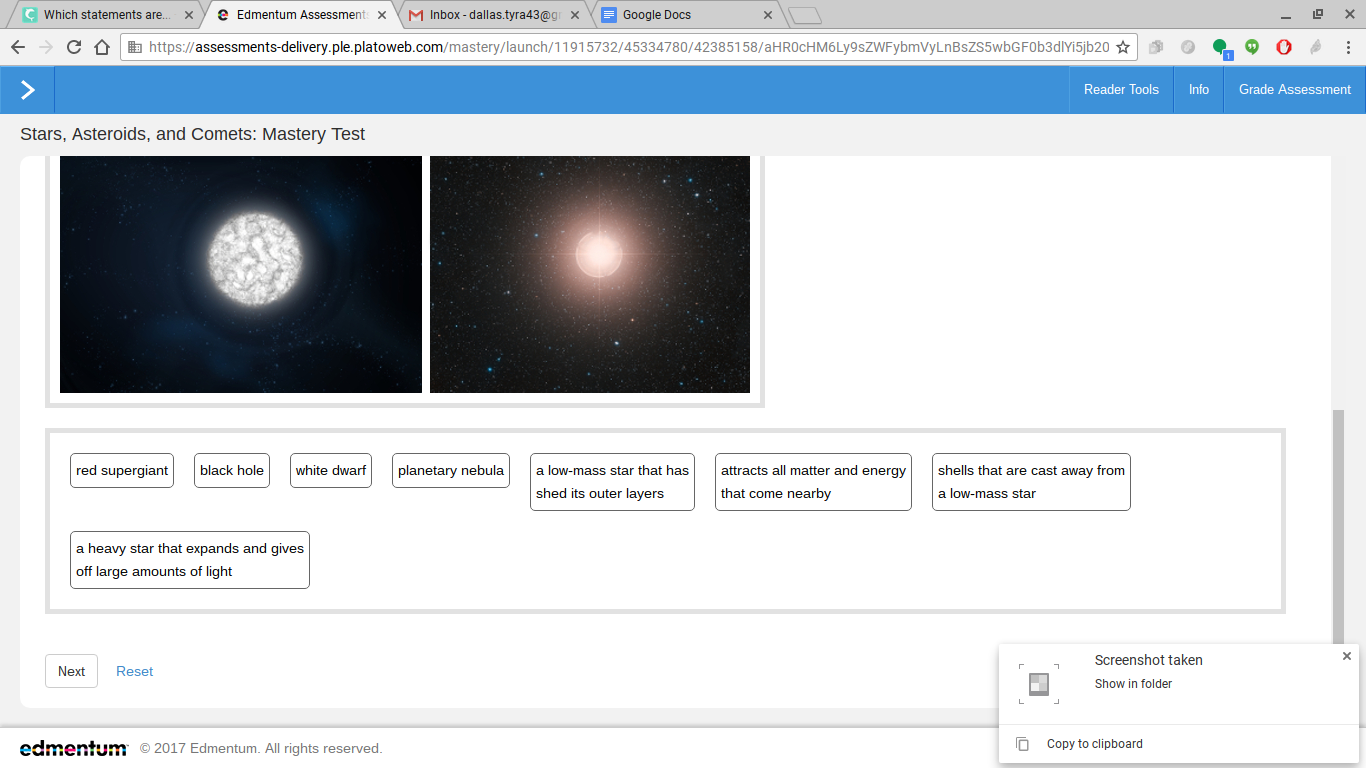This screenshot has width=1366, height=768.
Task: Dismiss Screenshot taken notification
Action: click(1346, 656)
